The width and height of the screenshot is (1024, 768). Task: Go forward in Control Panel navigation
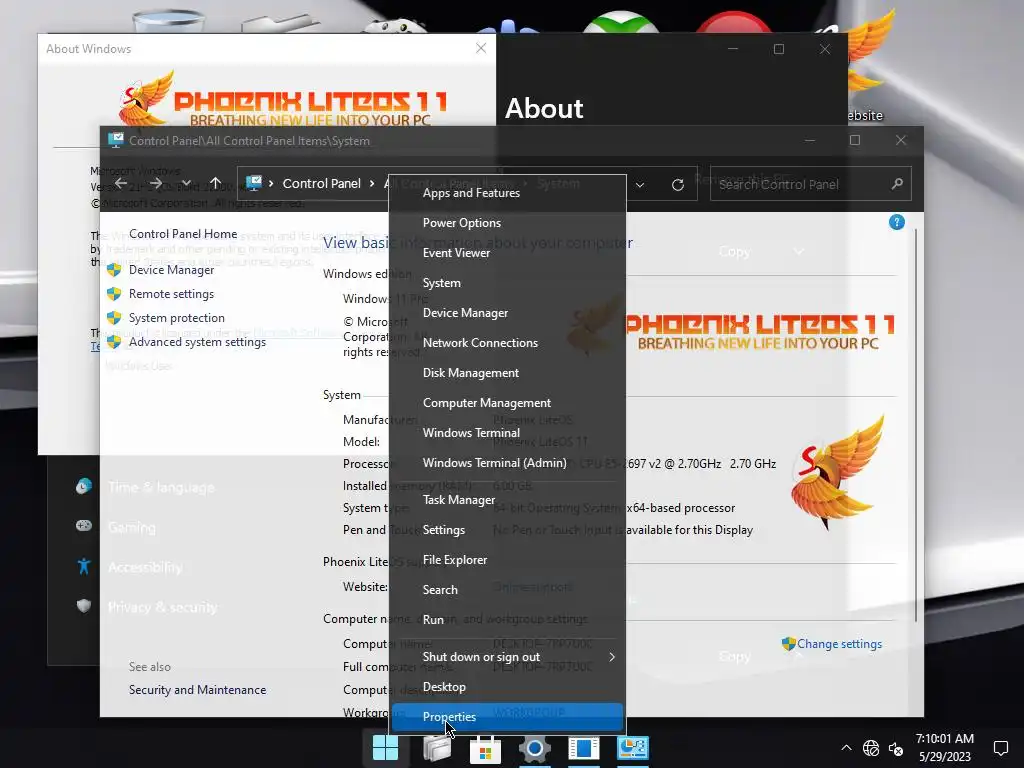click(155, 184)
